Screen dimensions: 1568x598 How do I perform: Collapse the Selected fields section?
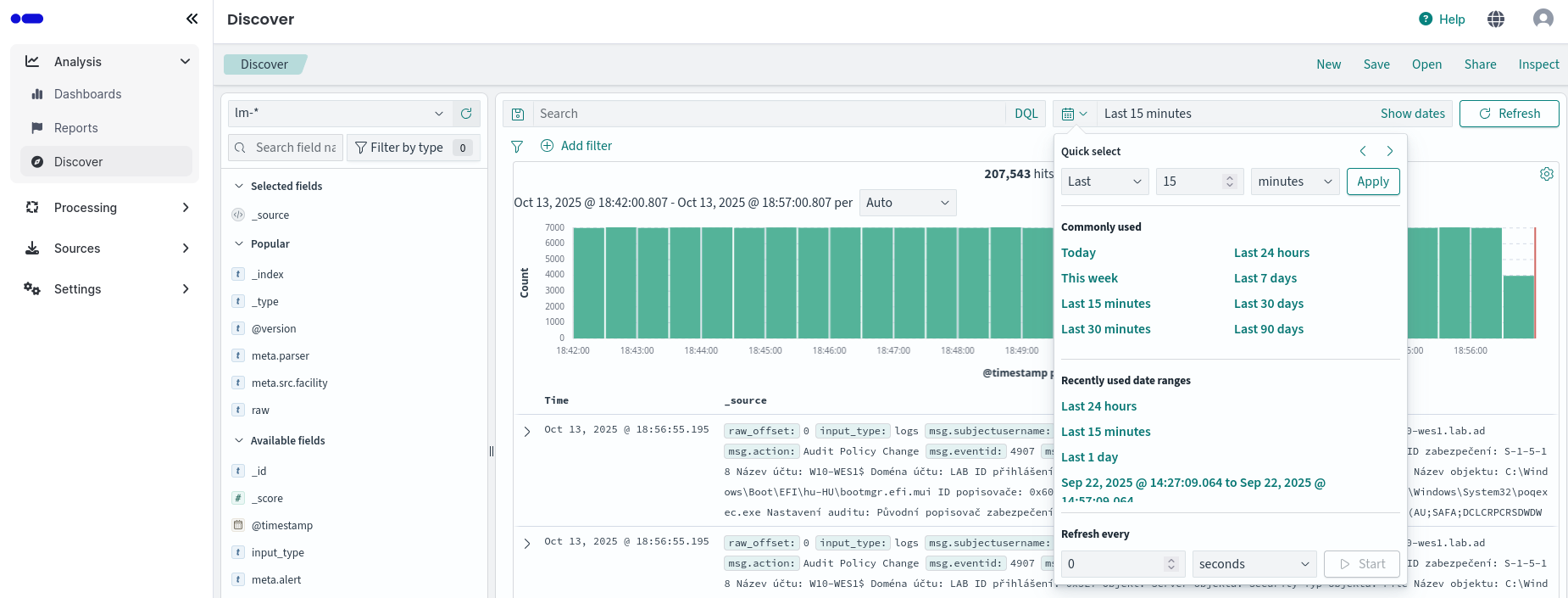pos(239,186)
